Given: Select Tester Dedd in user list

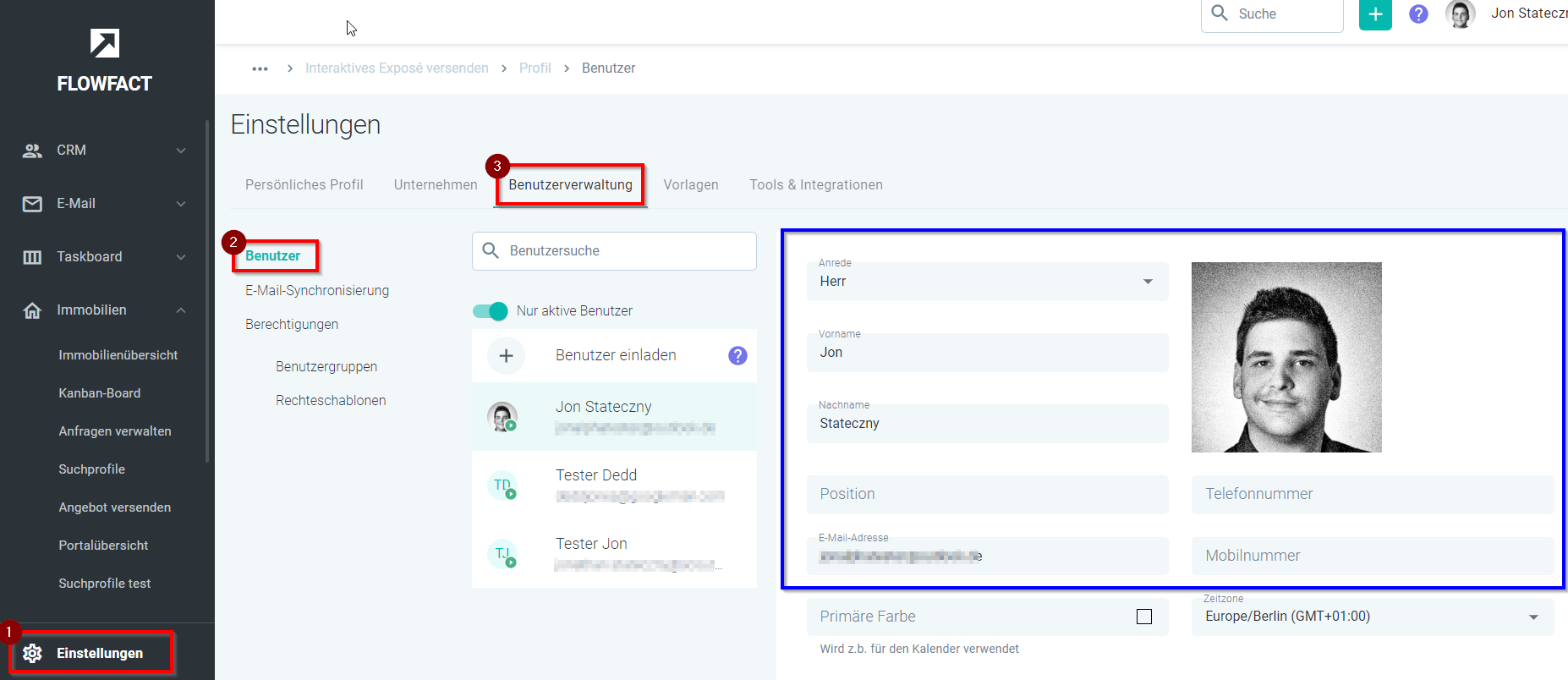Looking at the screenshot, I should (x=614, y=485).
